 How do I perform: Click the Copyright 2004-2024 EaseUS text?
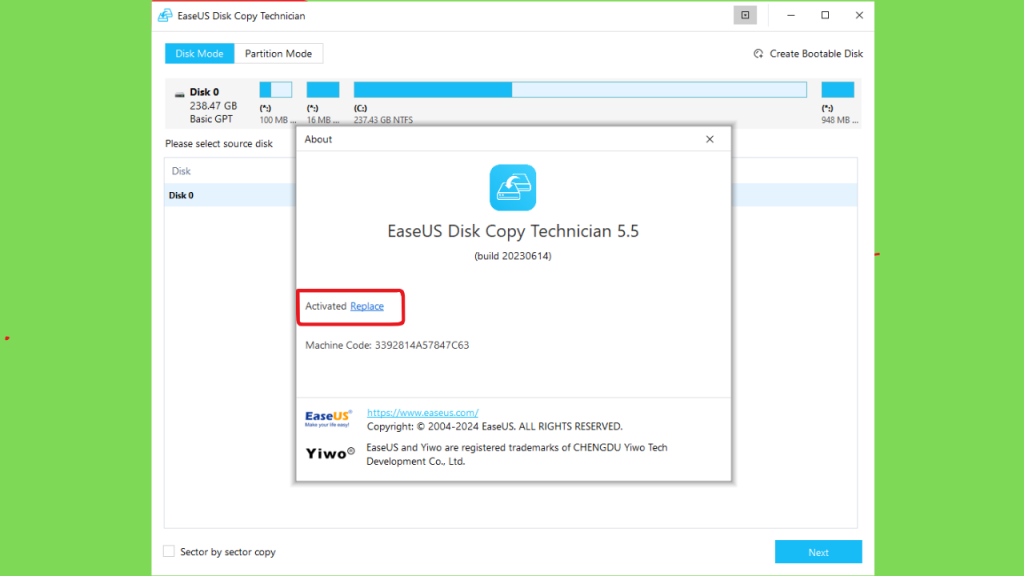click(494, 426)
